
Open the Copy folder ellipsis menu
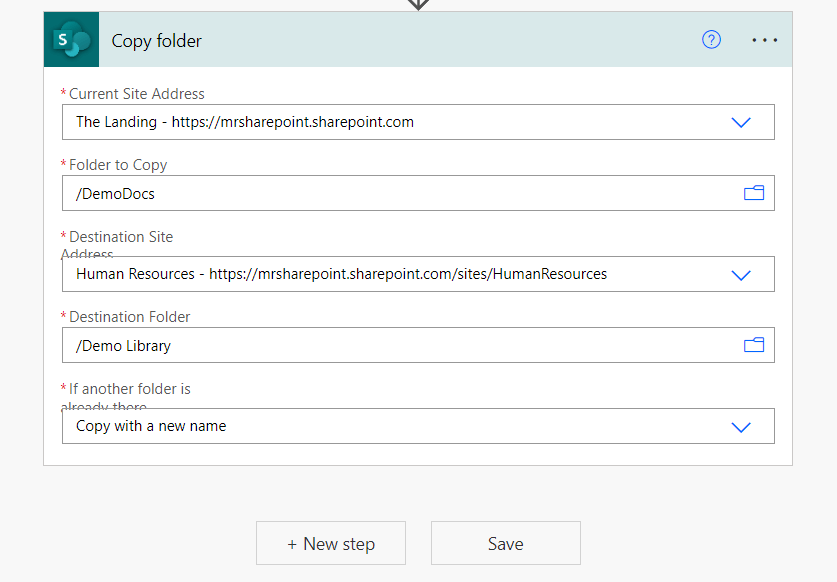(764, 40)
